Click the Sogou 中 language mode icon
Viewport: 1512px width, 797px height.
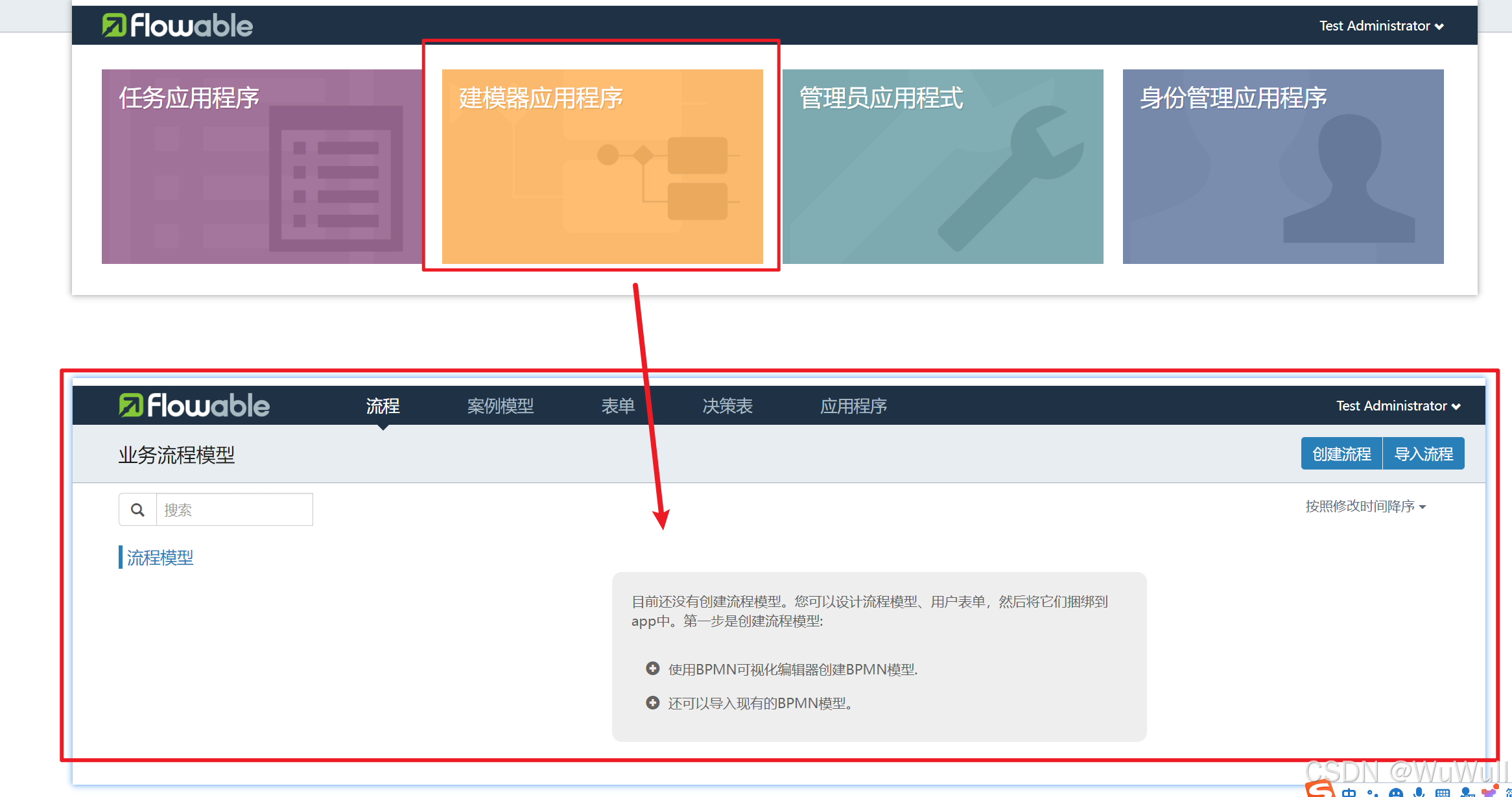[1349, 792]
